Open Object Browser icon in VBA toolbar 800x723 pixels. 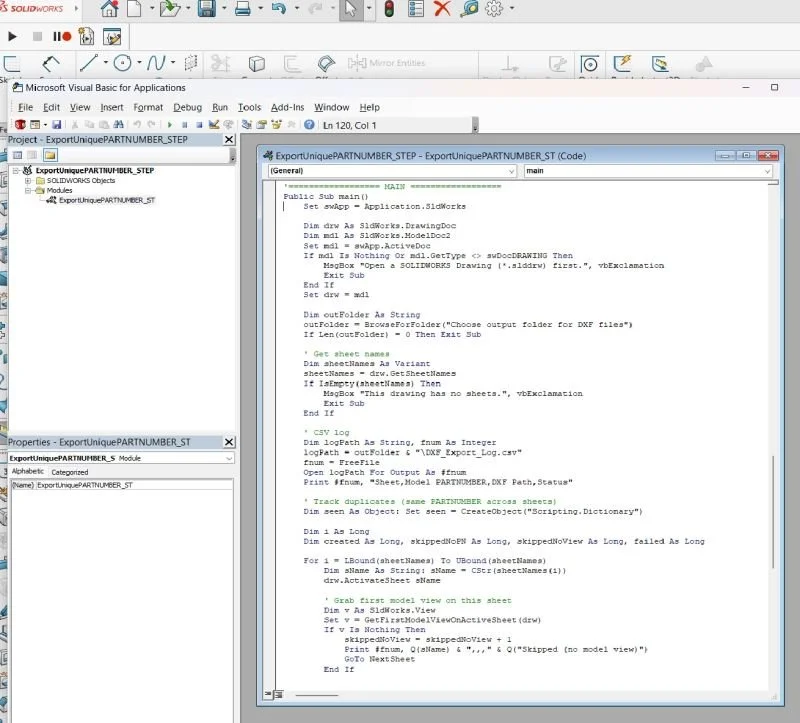click(x=277, y=124)
